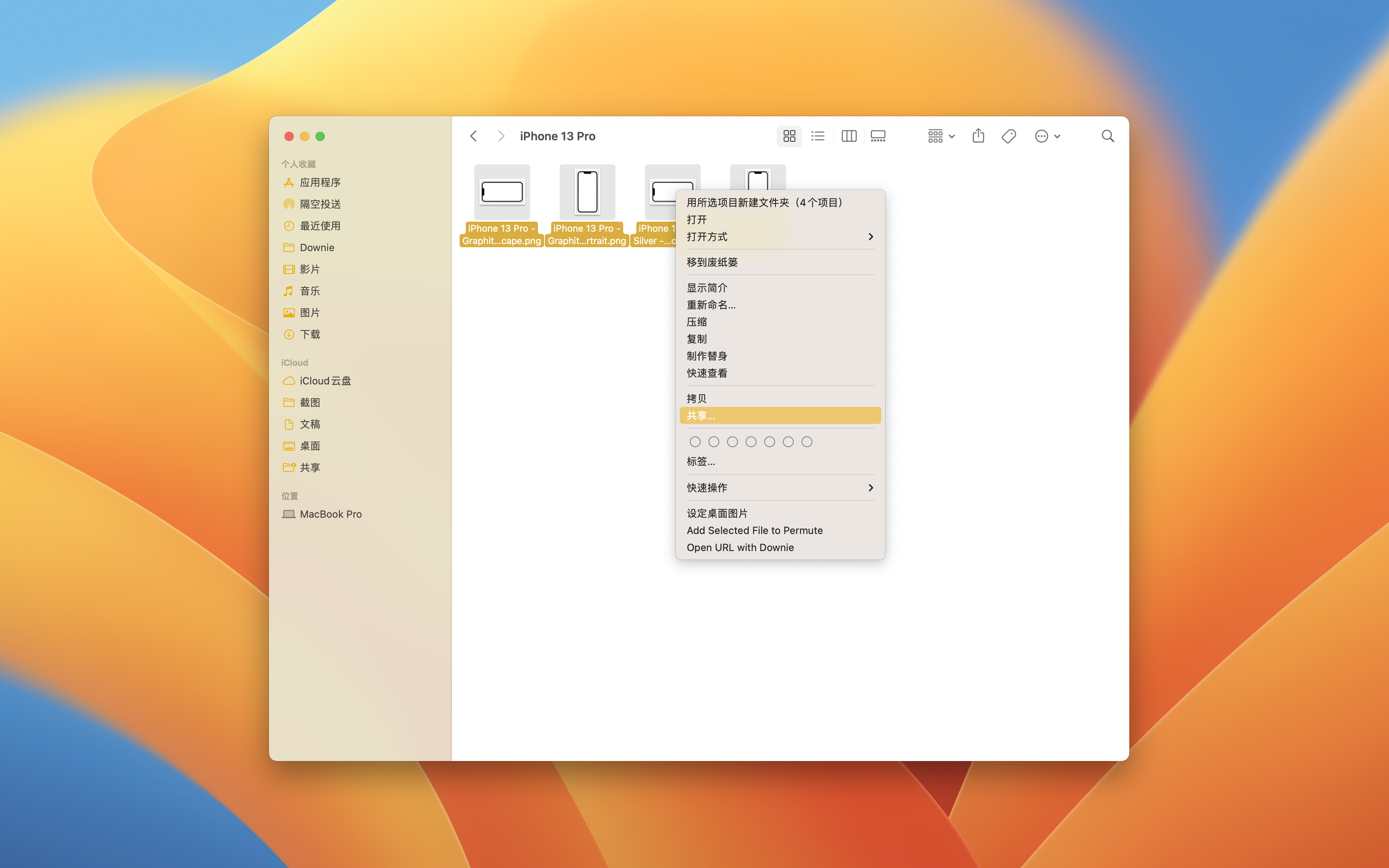Choose 制作替身 menu item
The height and width of the screenshot is (868, 1389).
pyautogui.click(x=780, y=356)
